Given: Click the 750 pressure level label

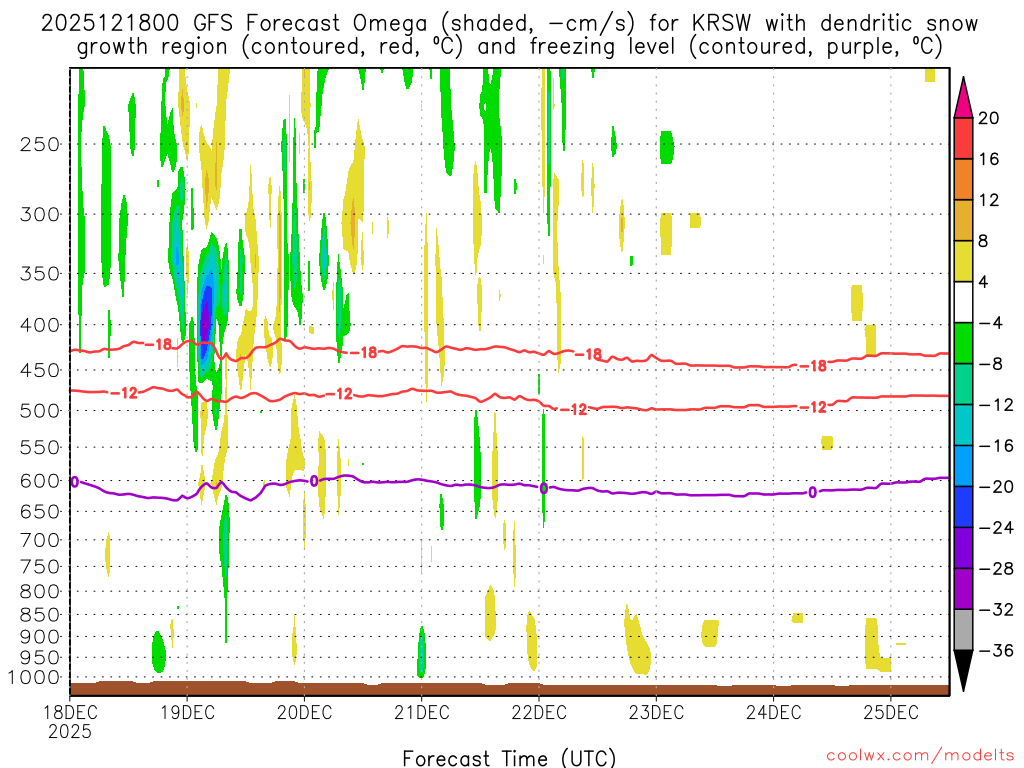Looking at the screenshot, I should [40, 567].
